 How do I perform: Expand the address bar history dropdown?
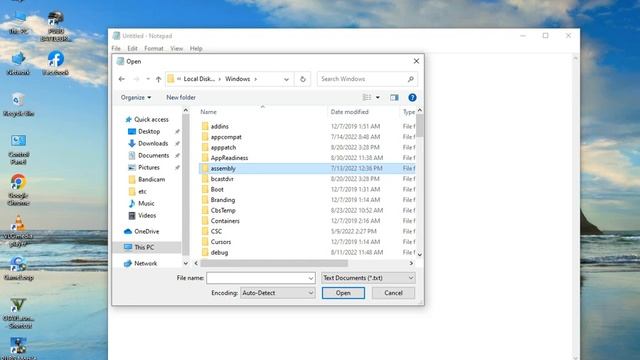(x=286, y=79)
